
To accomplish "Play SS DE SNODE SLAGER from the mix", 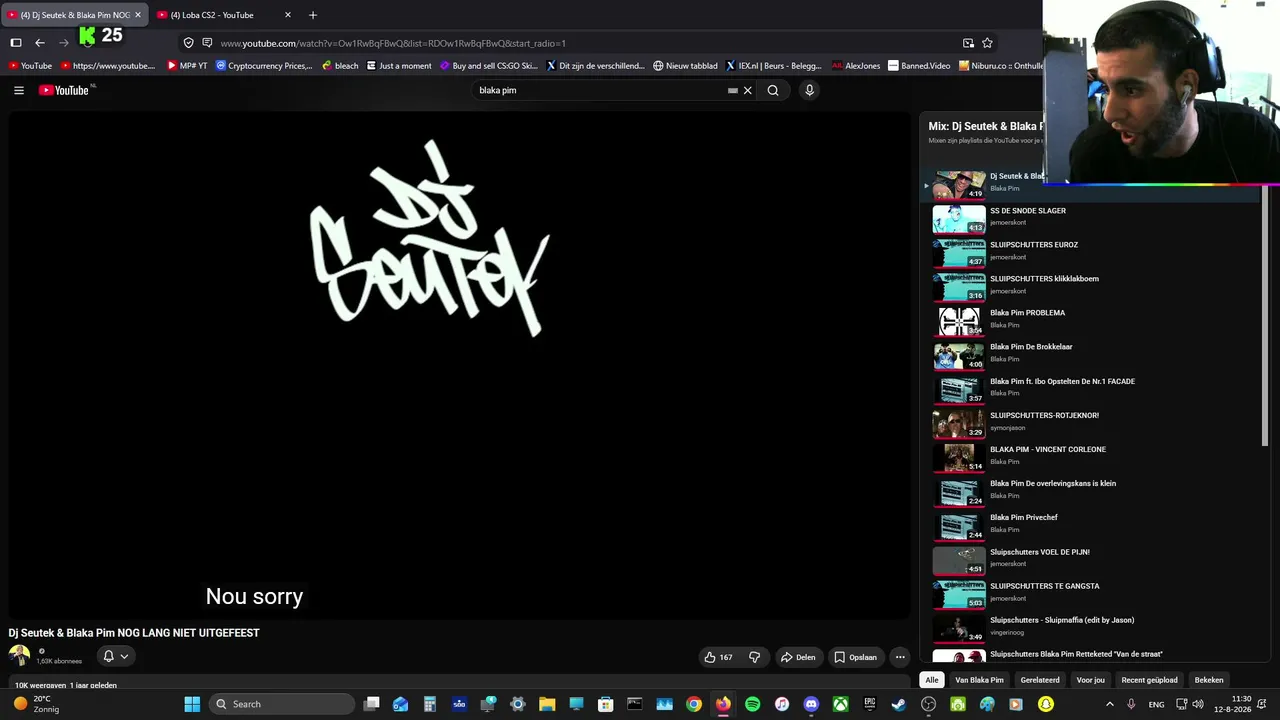I will tap(1090, 218).
